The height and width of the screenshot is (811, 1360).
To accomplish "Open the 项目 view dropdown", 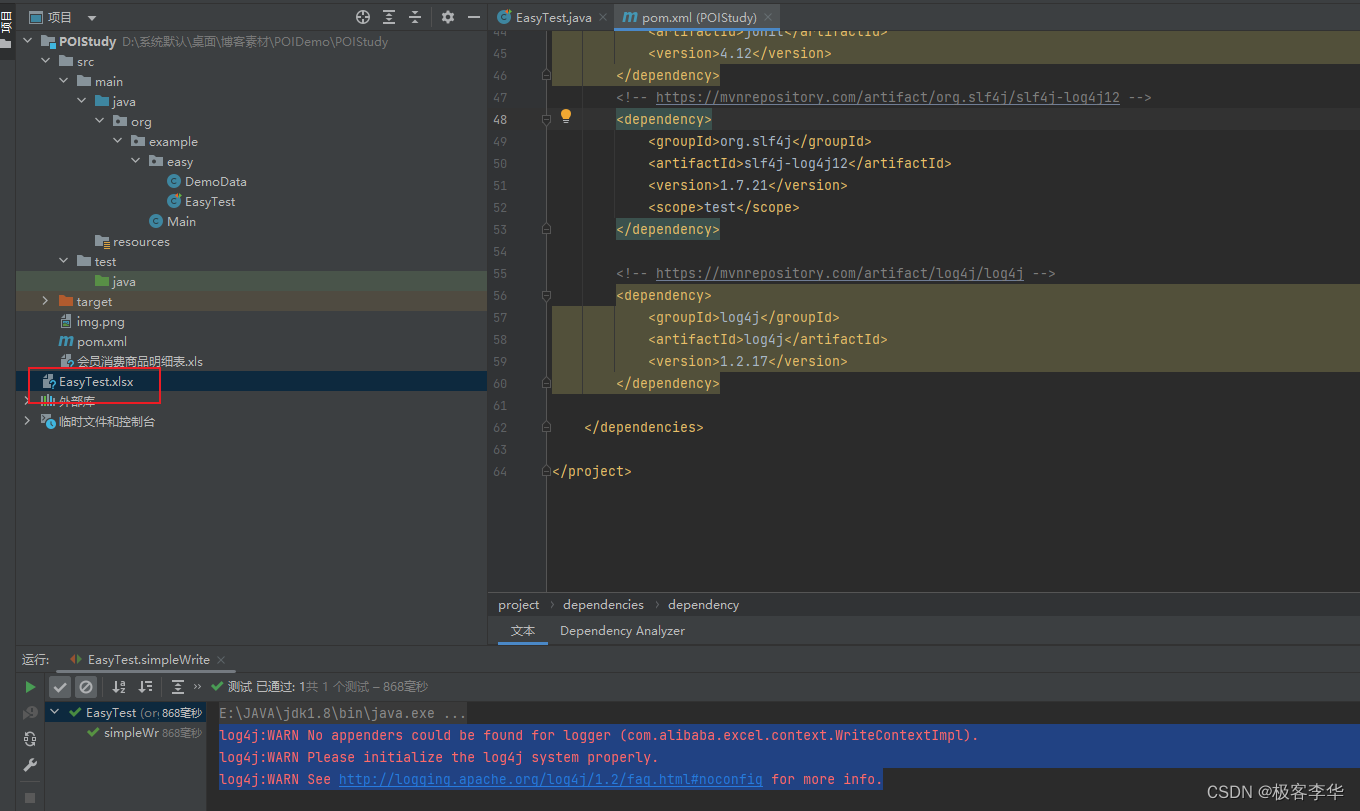I will tap(92, 18).
